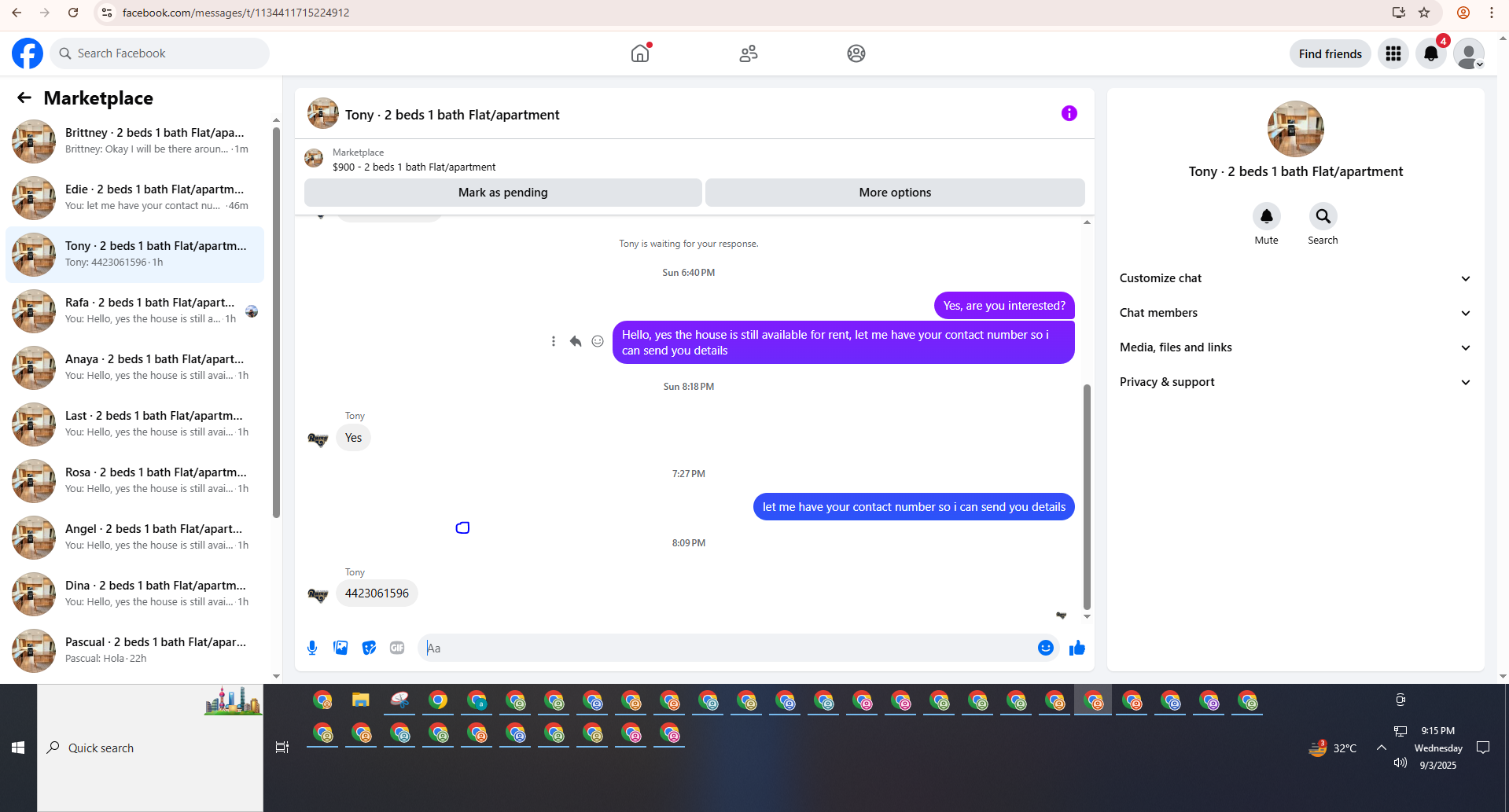
Task: Click the conversation list scrollbar
Action: point(276,322)
